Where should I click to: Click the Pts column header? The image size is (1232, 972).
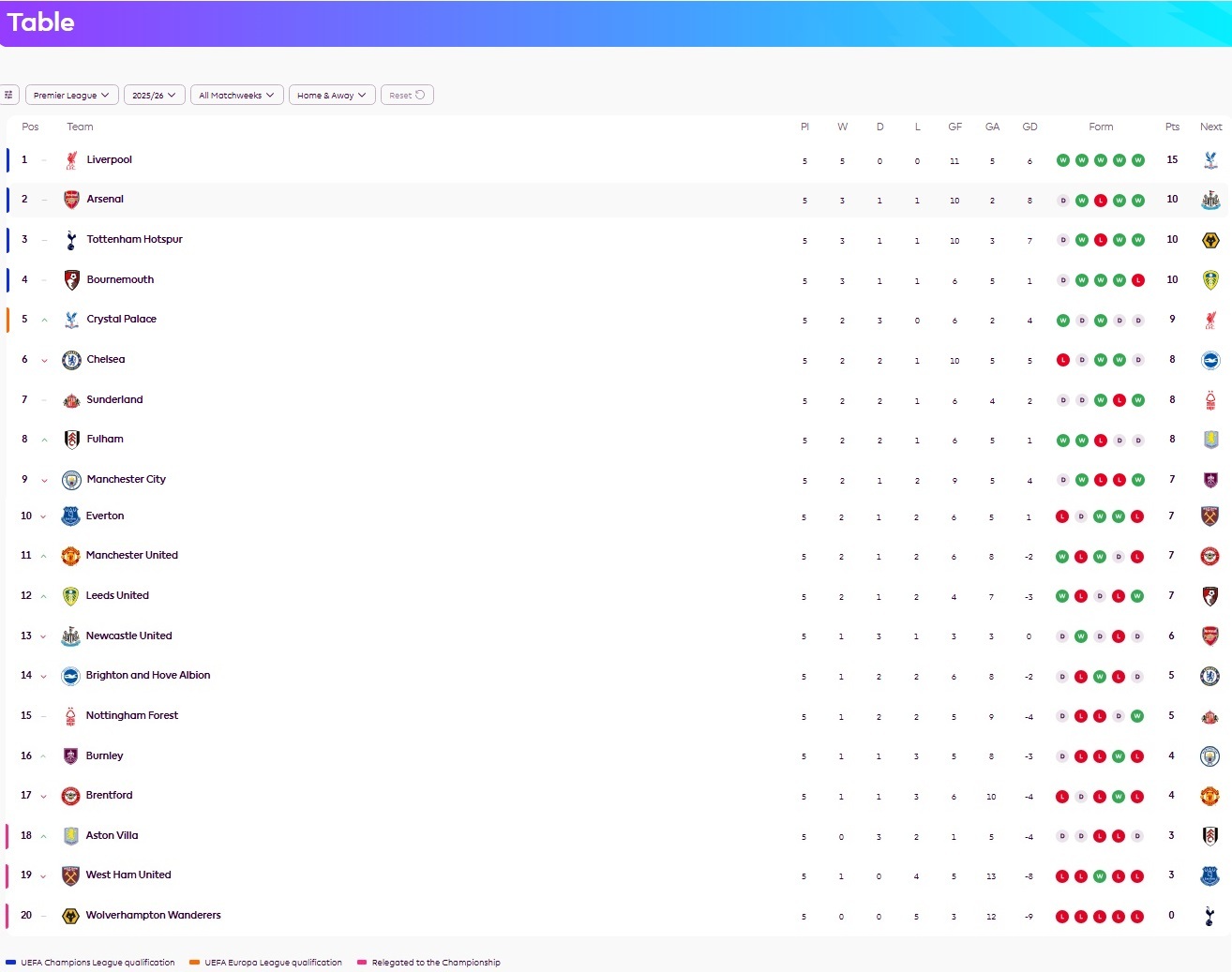click(x=1172, y=127)
